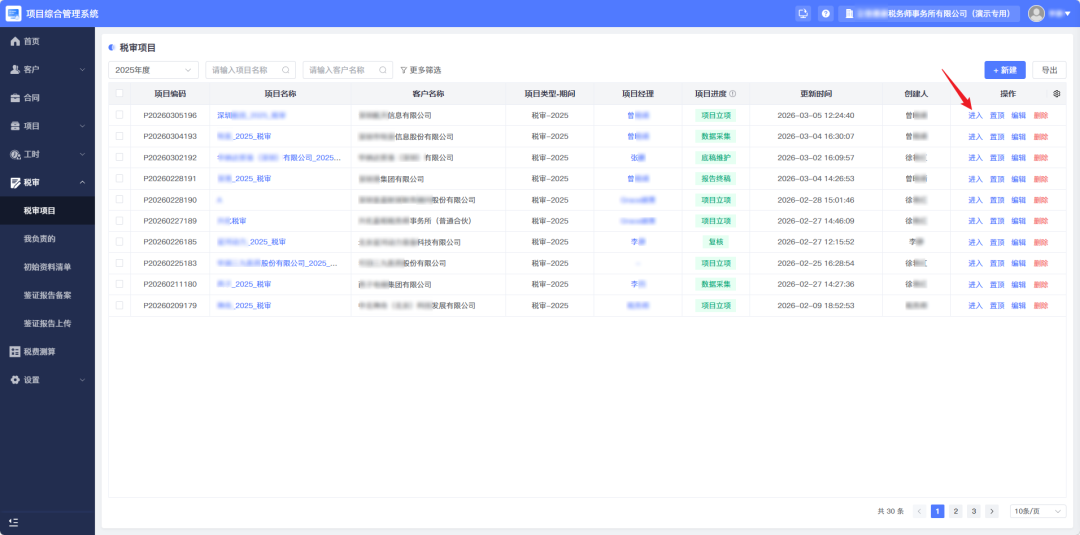Click 进入 link for the first project row
The height and width of the screenshot is (535, 1080).
pos(975,116)
